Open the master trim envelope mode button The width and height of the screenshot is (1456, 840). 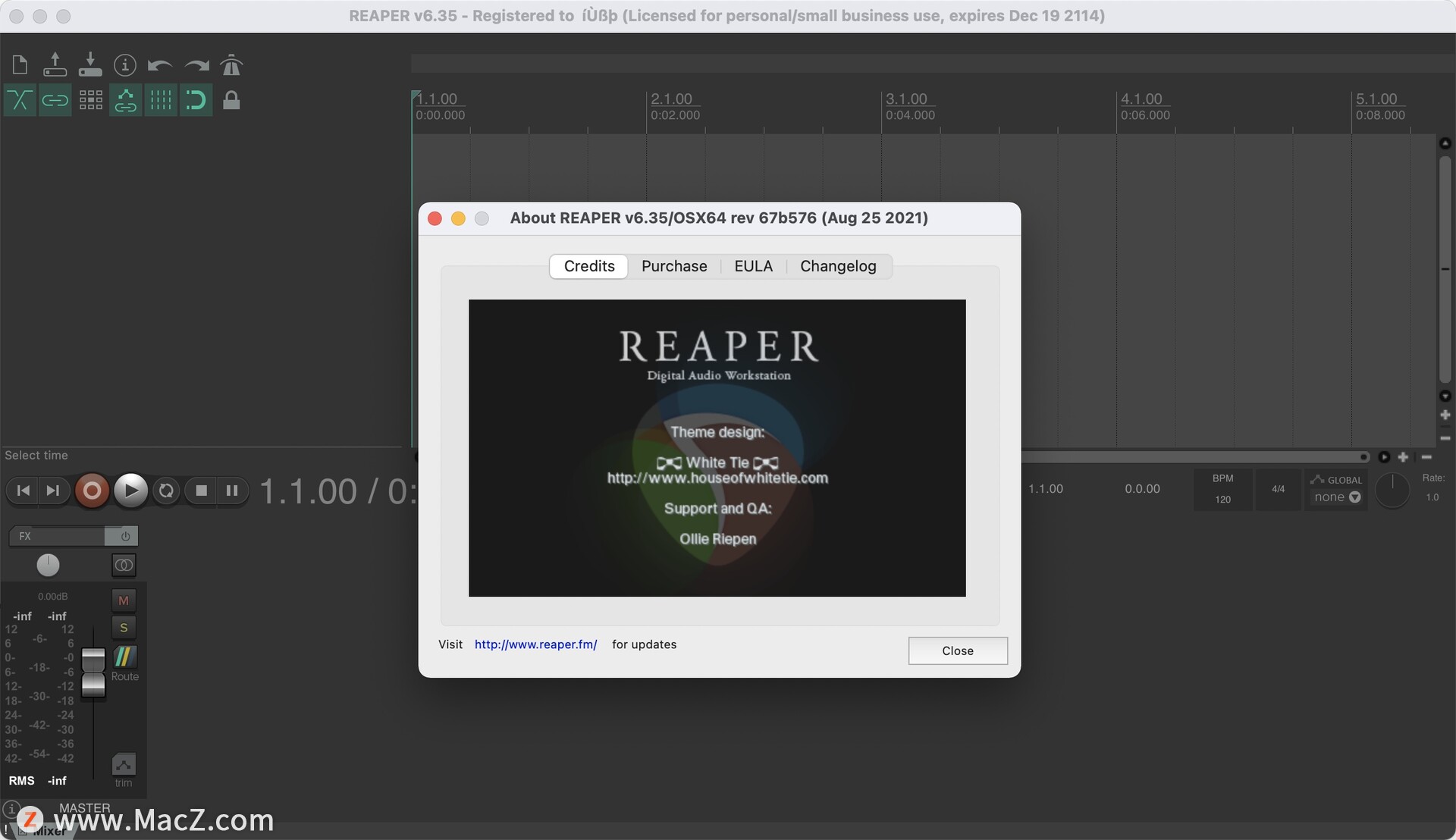coord(124,764)
